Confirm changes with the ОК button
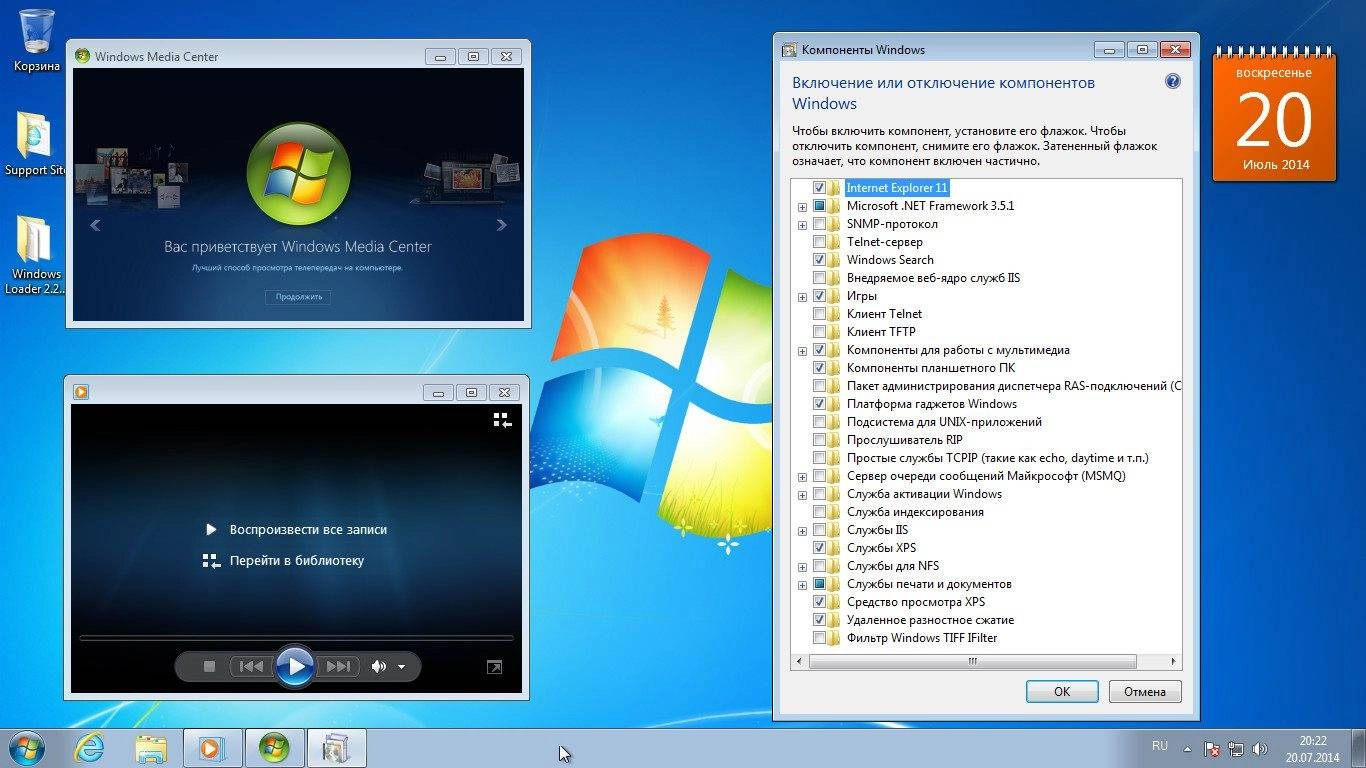The image size is (1366, 768). pos(1061,691)
